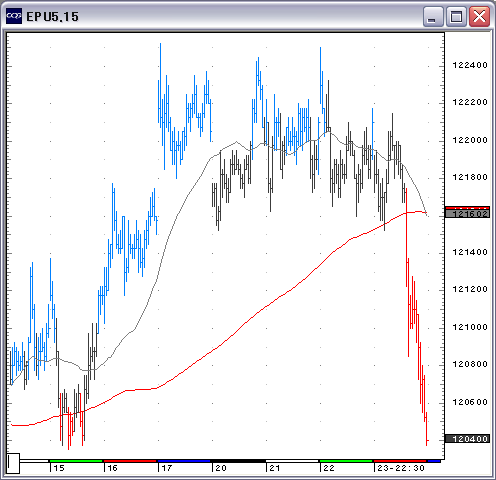The width and height of the screenshot is (496, 480).
Task: Click the highlighted 121602 price marker
Action: (x=467, y=214)
